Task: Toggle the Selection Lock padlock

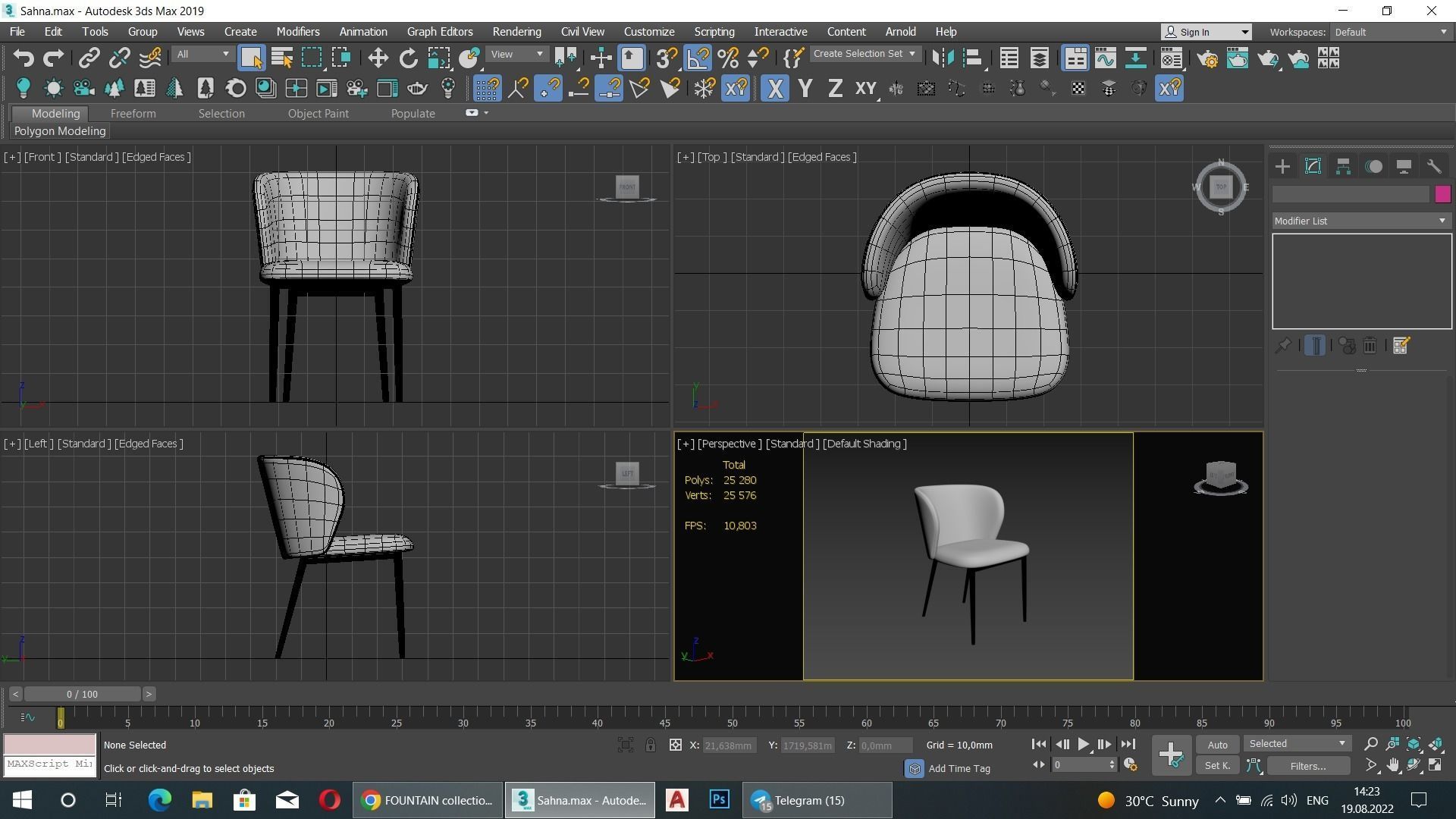Action: click(x=651, y=745)
